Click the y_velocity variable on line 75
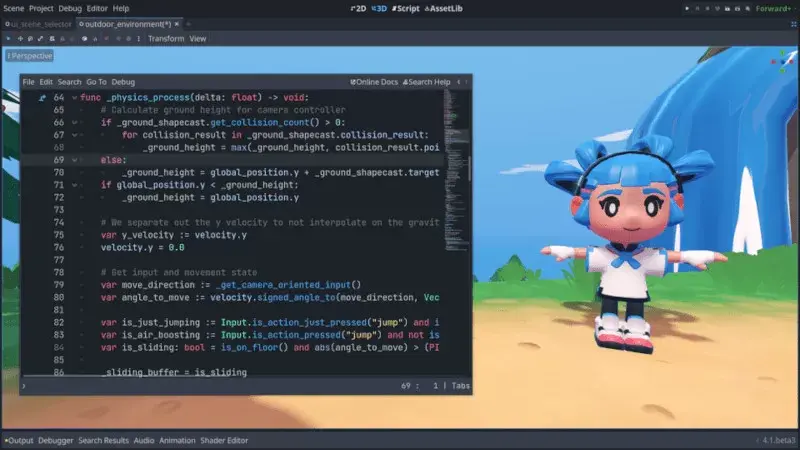 click(x=148, y=235)
